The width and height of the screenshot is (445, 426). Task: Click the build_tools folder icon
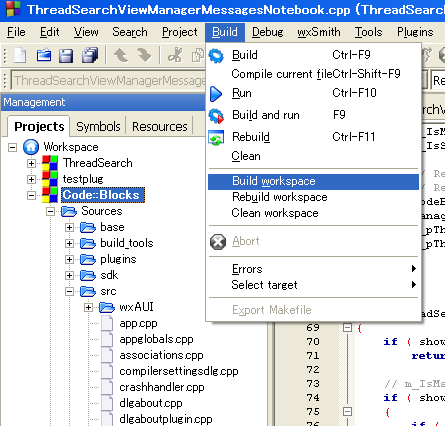[88, 243]
